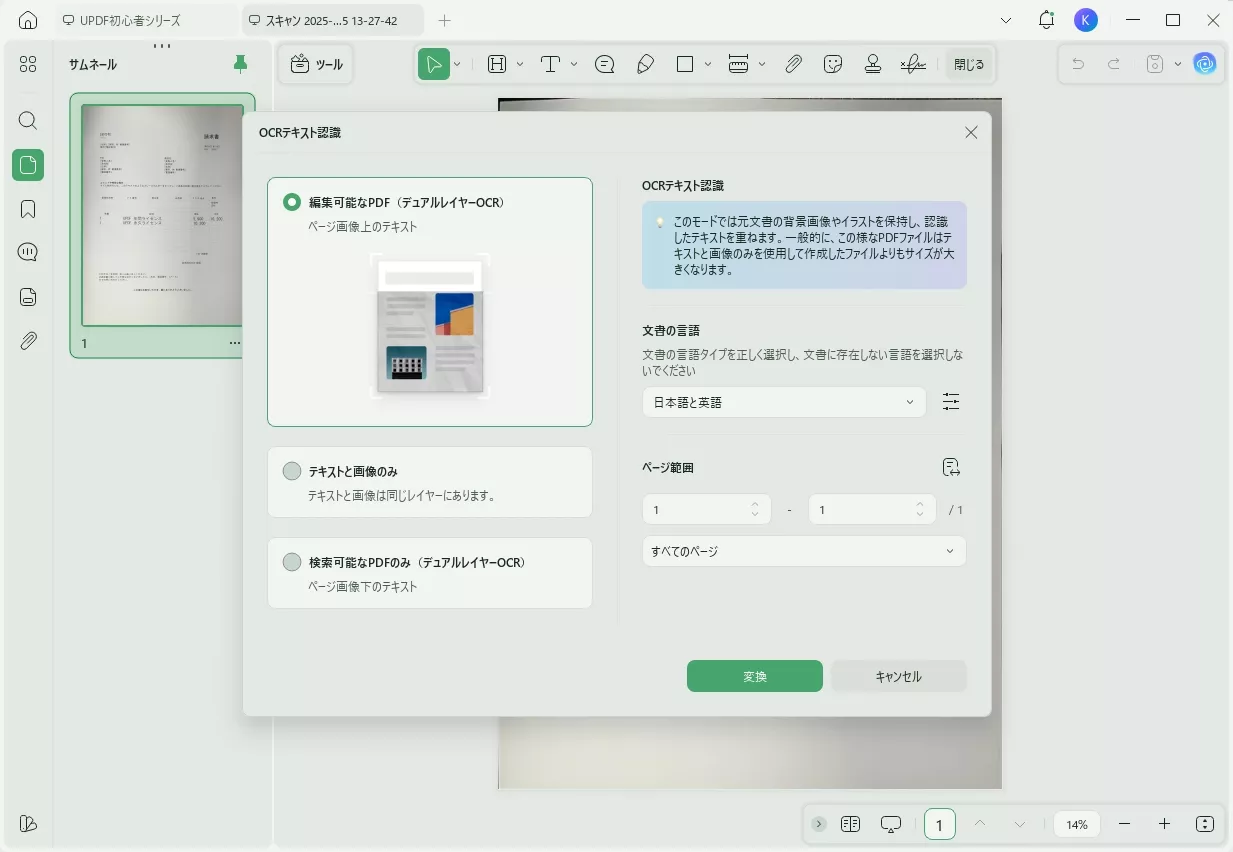1233x852 pixels.
Task: Select the eraser tool
Action: (x=645, y=64)
